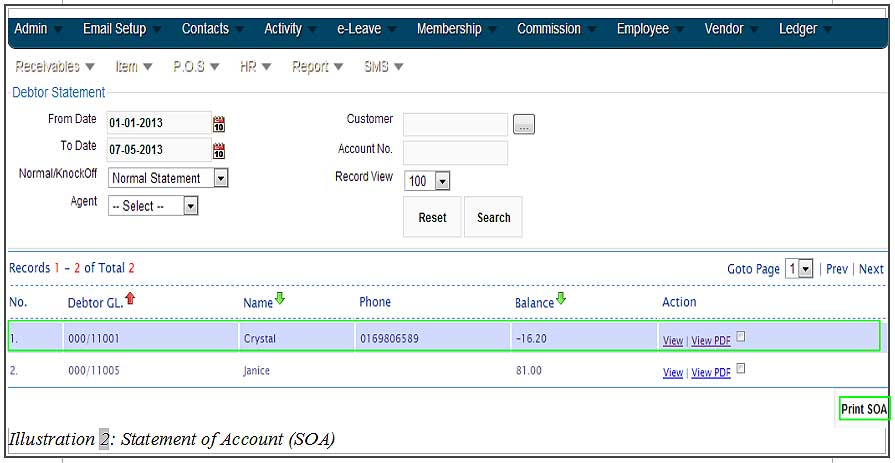Tick the checkbox in Janice's row
The width and height of the screenshot is (895, 463).
click(741, 369)
